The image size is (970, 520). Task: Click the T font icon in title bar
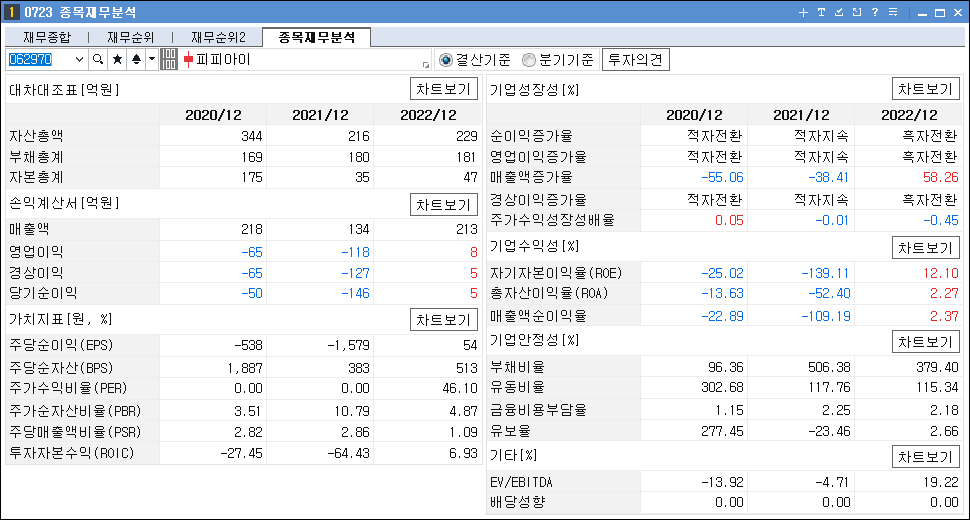coord(821,12)
